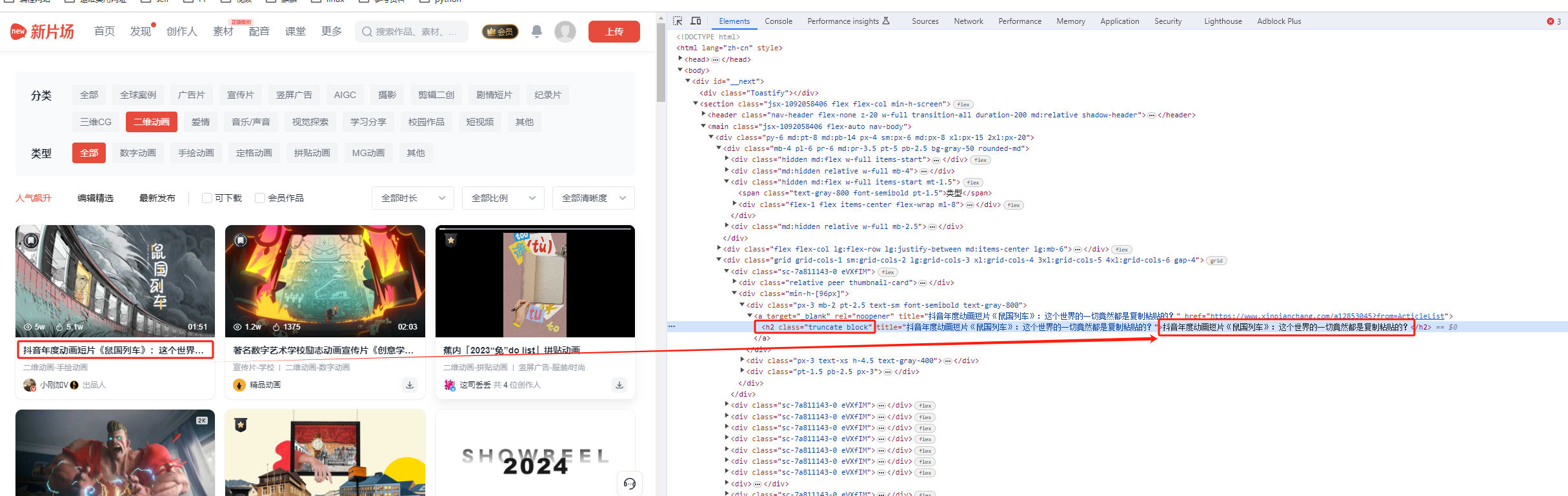Click the badge icon on 鼠国列车 thumbnail

pyautogui.click(x=31, y=241)
